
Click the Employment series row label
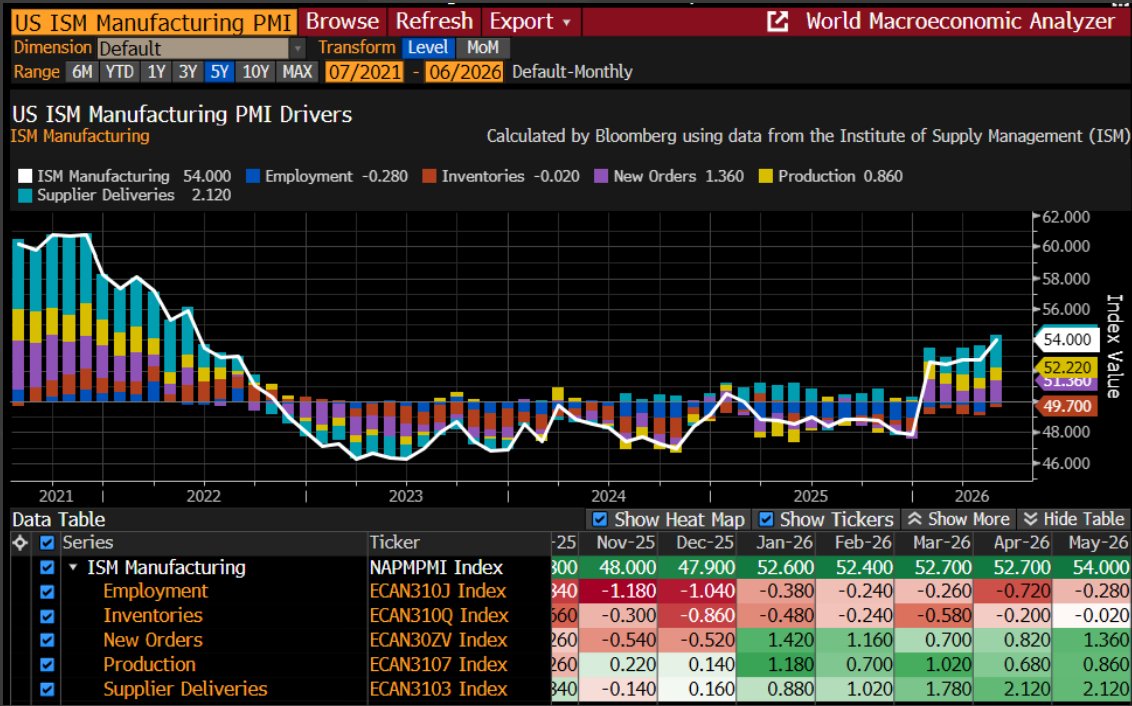pos(155,591)
